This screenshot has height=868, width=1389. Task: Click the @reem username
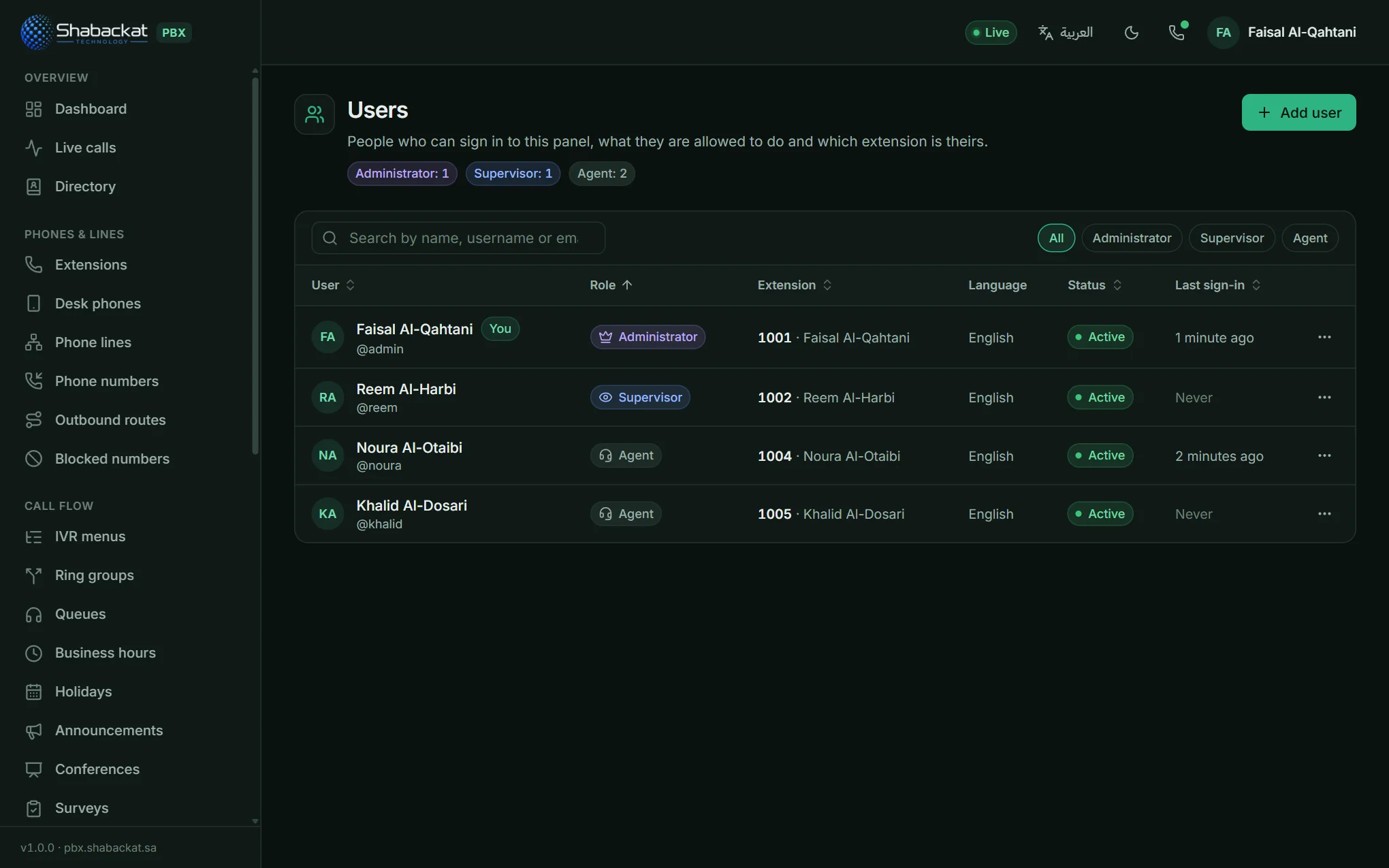click(x=377, y=408)
